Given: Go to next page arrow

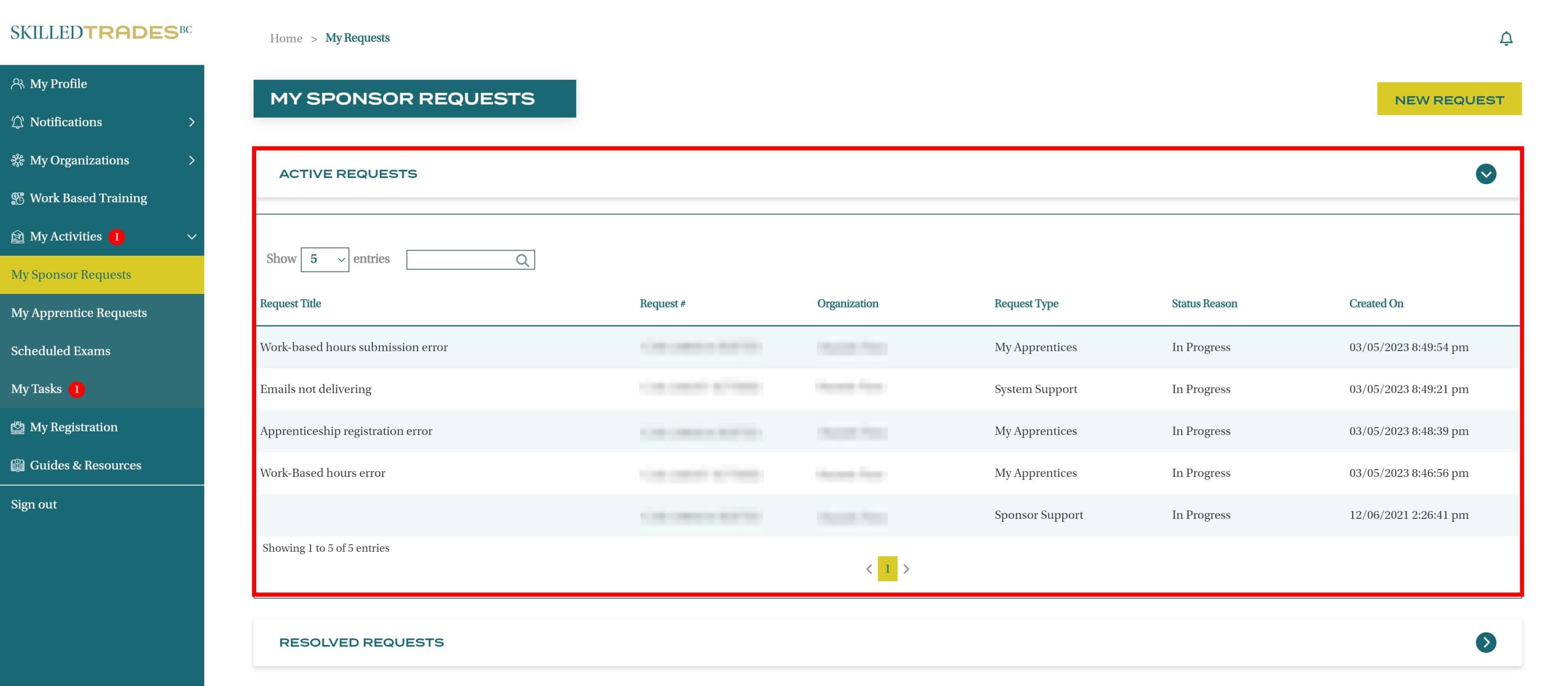Looking at the screenshot, I should (x=906, y=569).
